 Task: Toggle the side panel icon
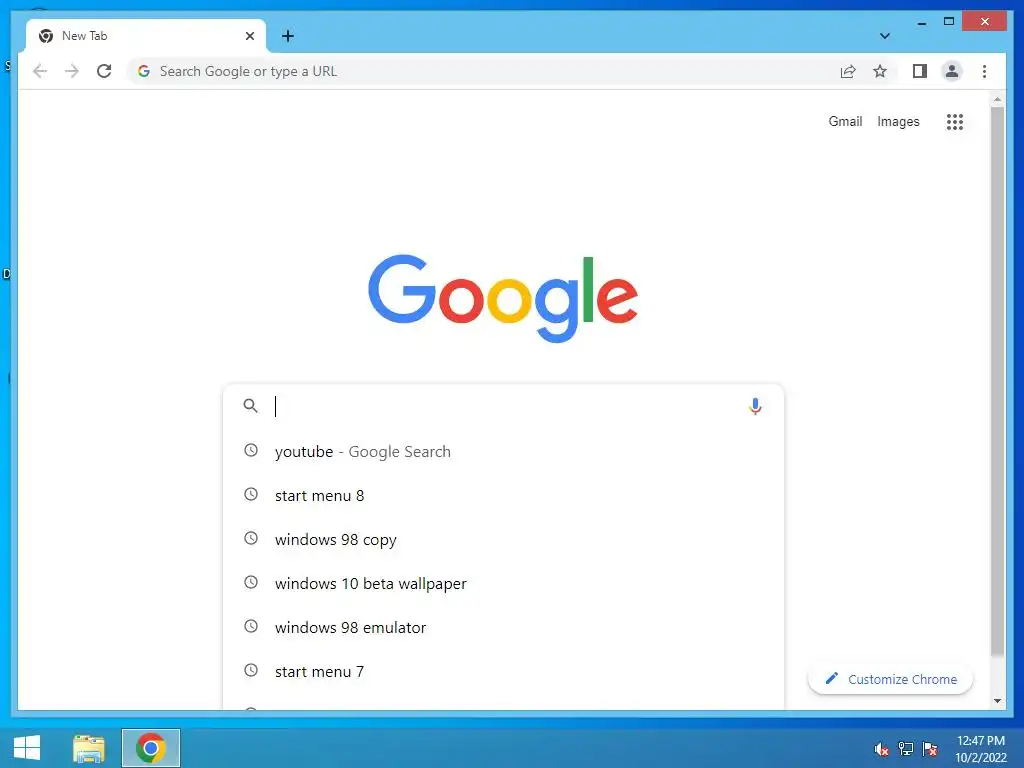click(920, 71)
